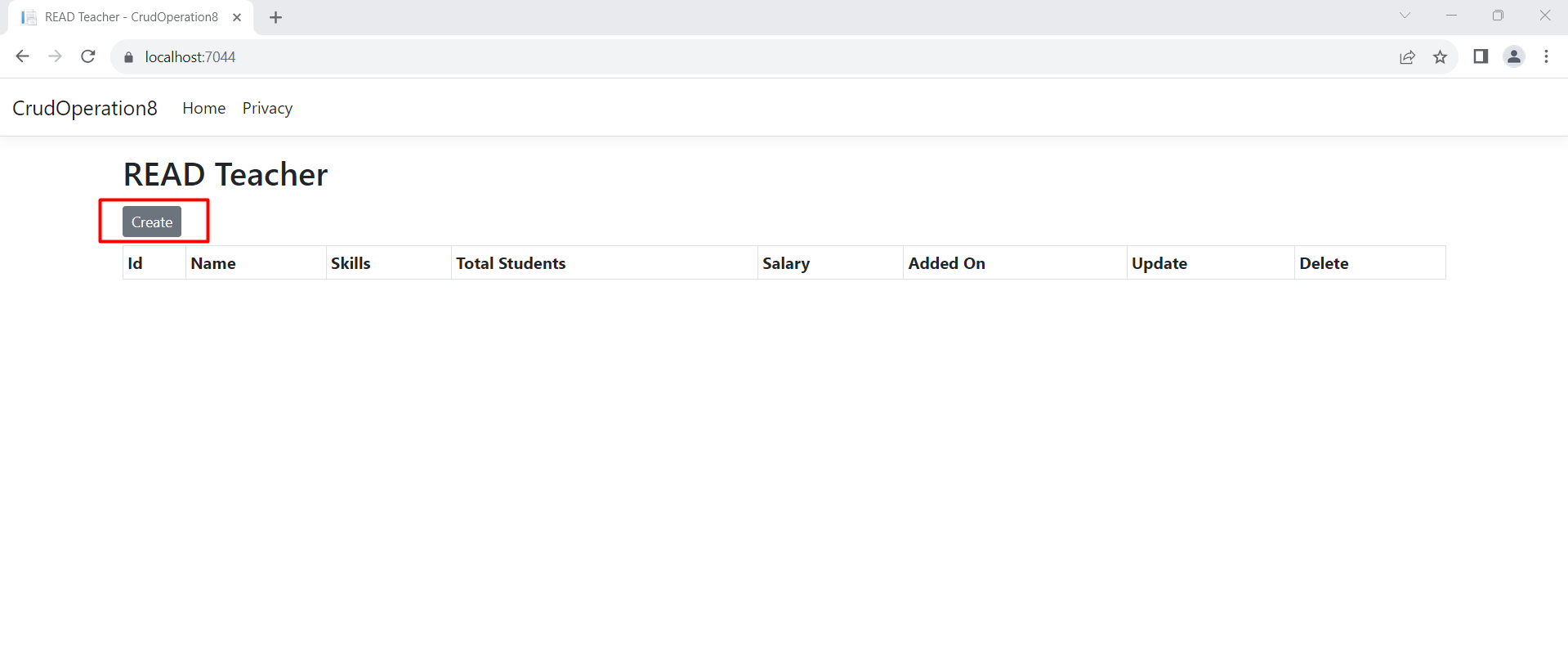
Task: Click the Delete column header
Action: (1370, 263)
